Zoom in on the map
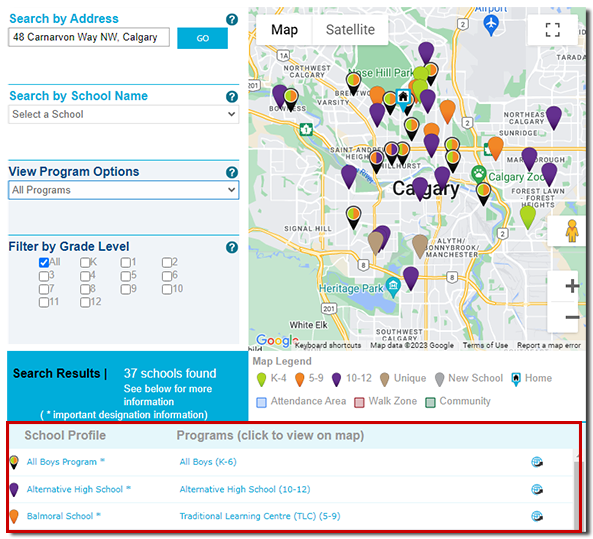Screen dimensions: 593x539 [571, 286]
